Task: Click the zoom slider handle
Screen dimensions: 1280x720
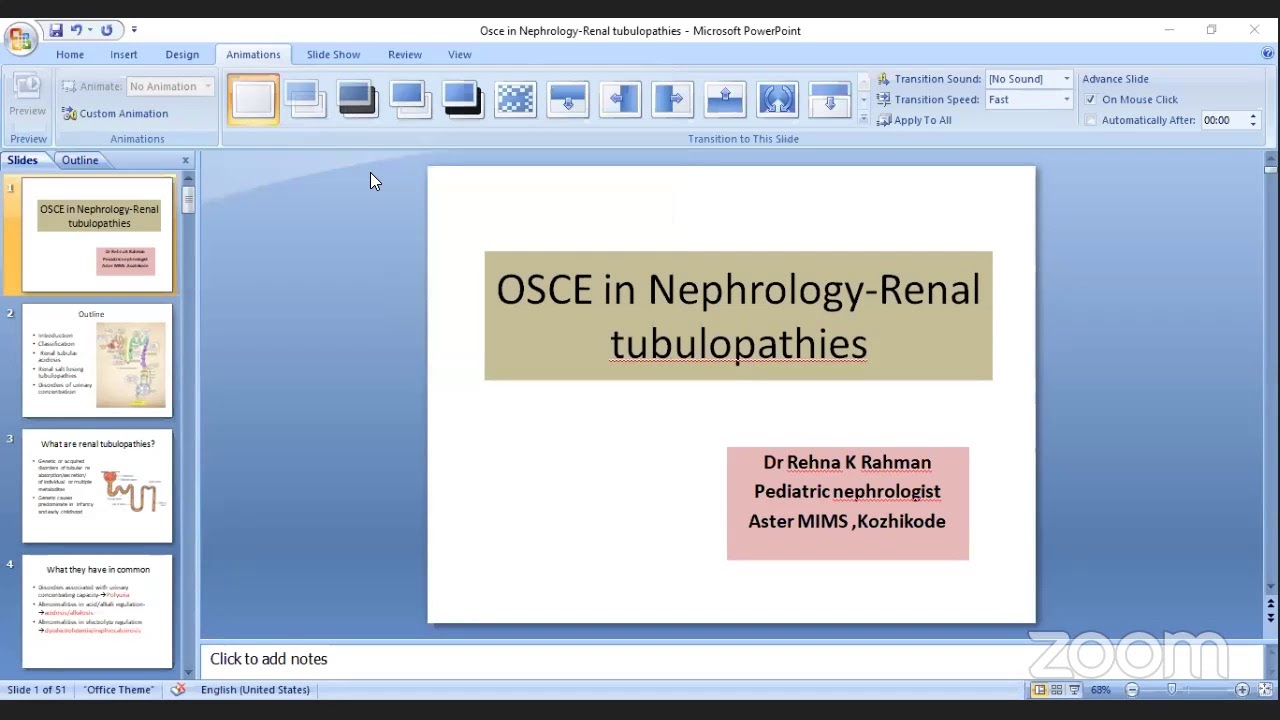Action: 1172,690
